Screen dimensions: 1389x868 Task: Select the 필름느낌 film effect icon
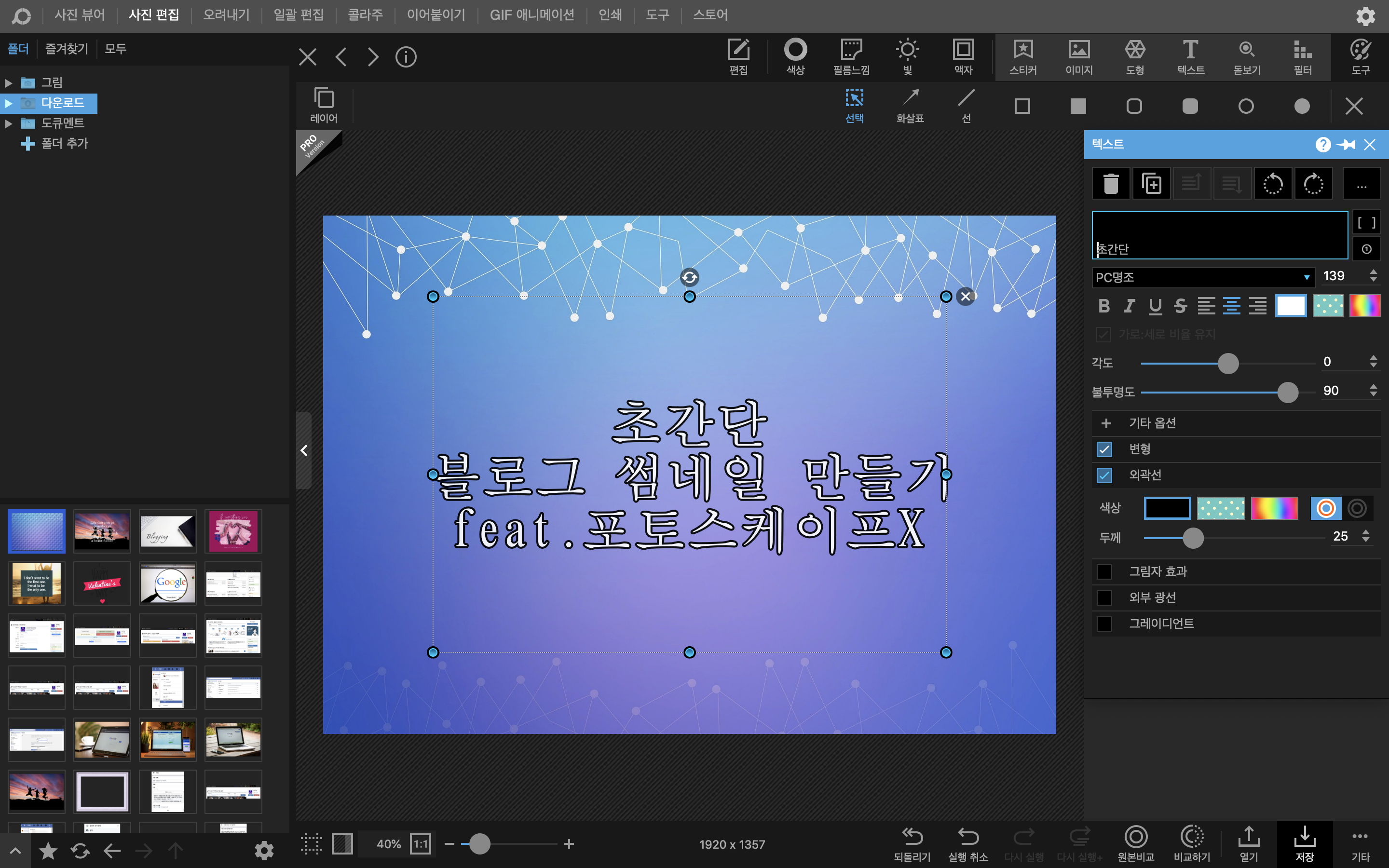[x=851, y=56]
